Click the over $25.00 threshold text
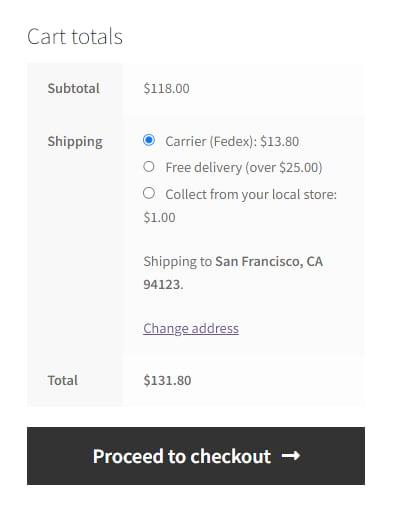Image resolution: width=395 pixels, height=517 pixels. click(284, 168)
